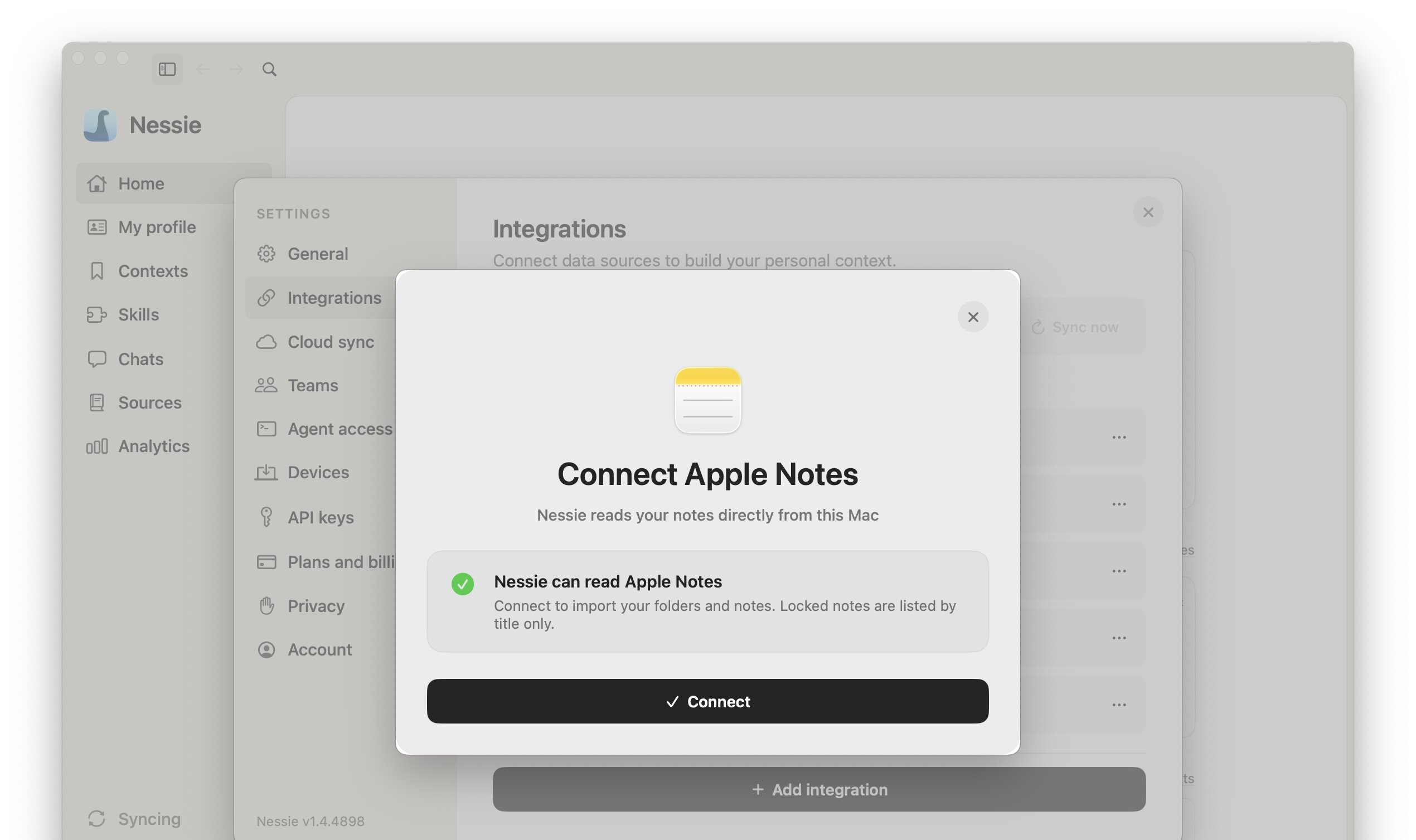Open Cloud sync settings
1416x840 pixels.
[x=315, y=342]
